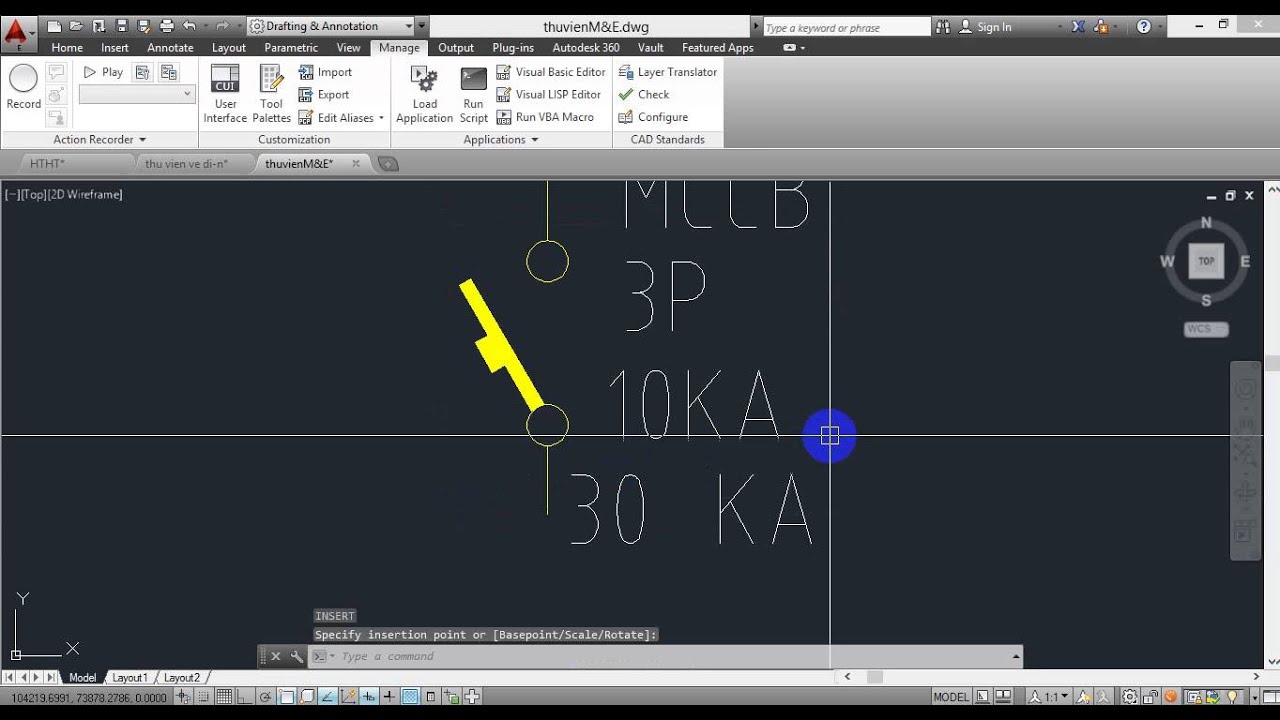1280x720 pixels.
Task: Click the Isolate Objects lightbulb icon
Action: tap(1232, 697)
